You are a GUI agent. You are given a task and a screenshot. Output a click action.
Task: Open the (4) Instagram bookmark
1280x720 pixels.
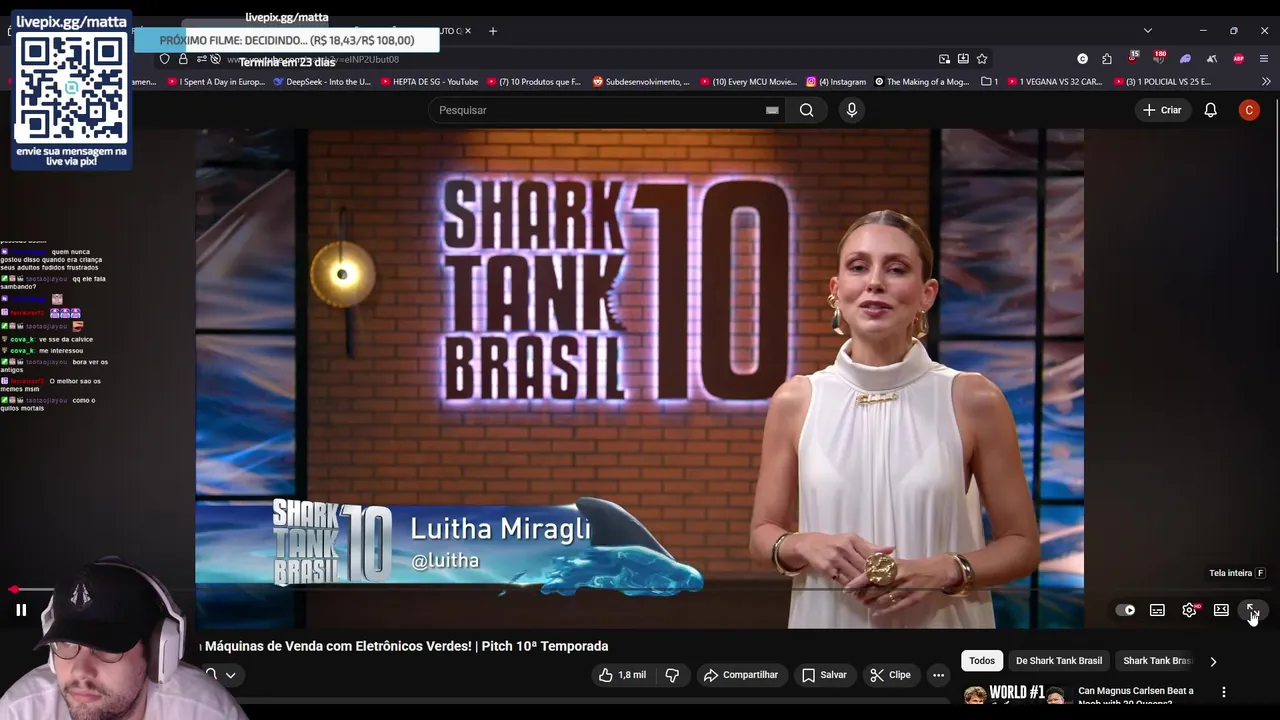[x=836, y=82]
